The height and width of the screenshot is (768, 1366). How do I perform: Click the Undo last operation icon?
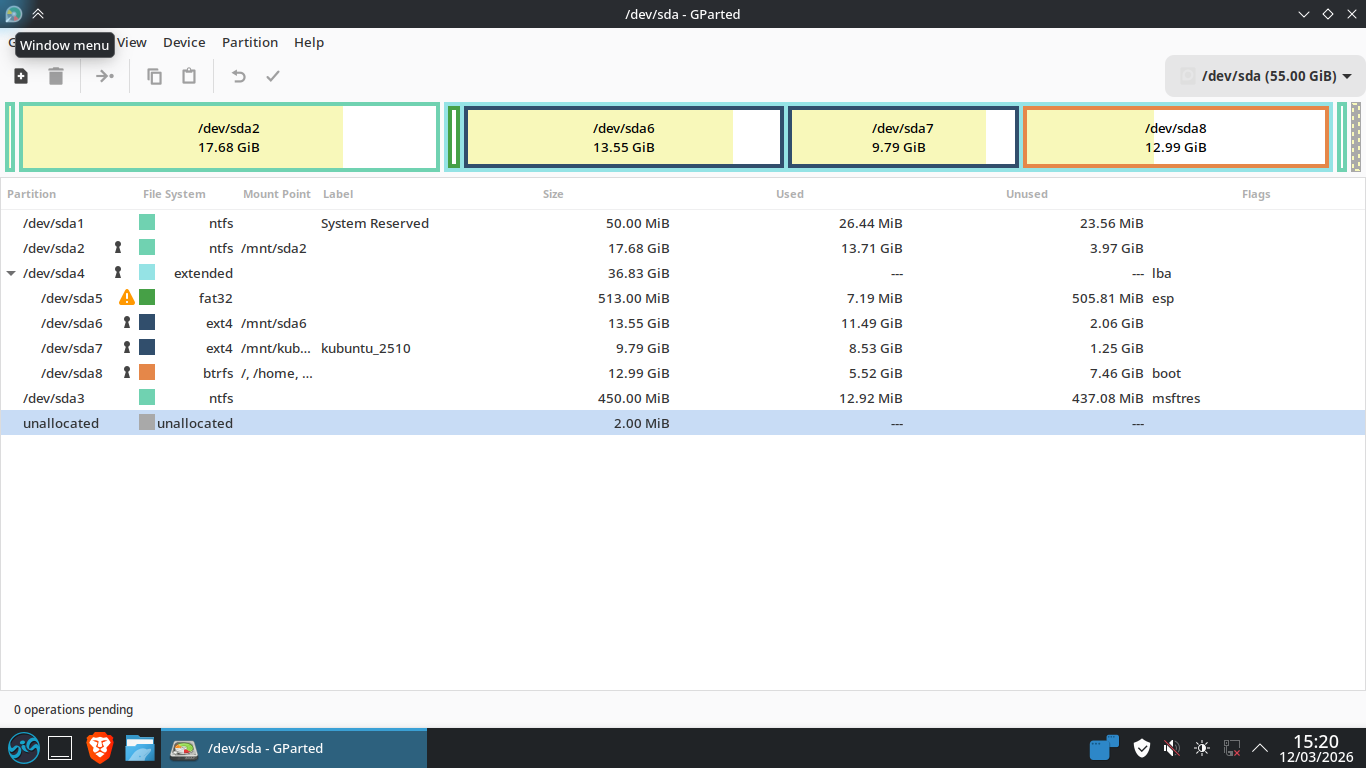[238, 76]
